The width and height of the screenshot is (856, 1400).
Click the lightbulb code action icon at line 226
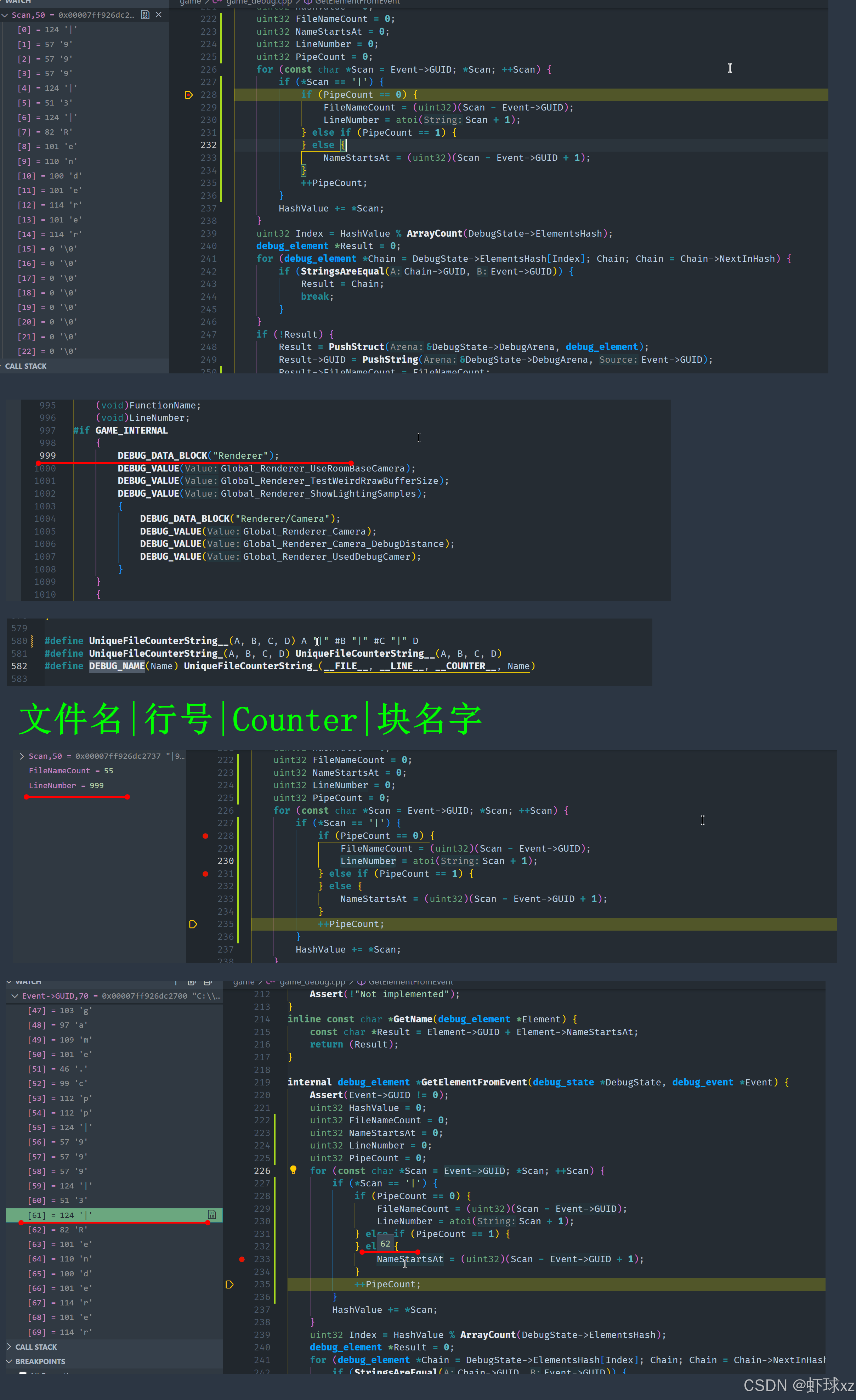293,1170
